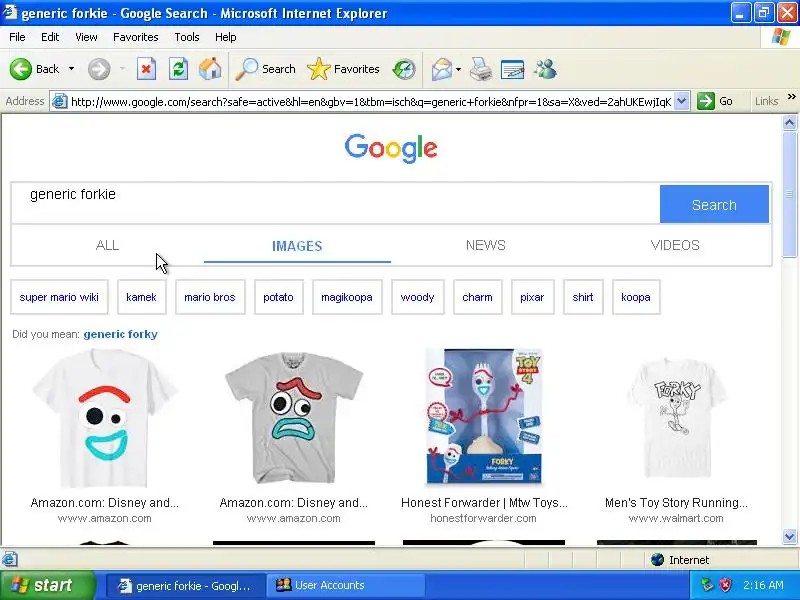The image size is (800, 600).
Task: Click the scrollbar down arrow
Action: tap(789, 536)
